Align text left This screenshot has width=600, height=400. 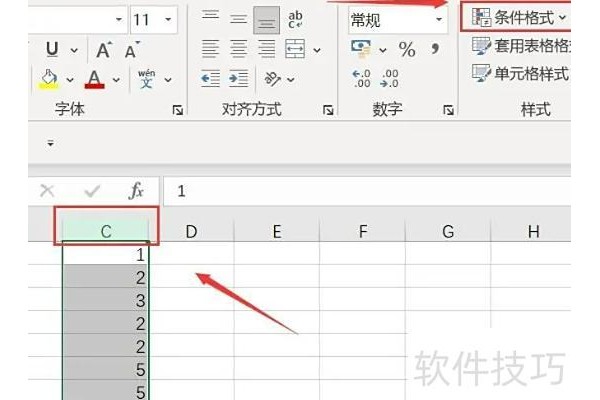tap(210, 49)
